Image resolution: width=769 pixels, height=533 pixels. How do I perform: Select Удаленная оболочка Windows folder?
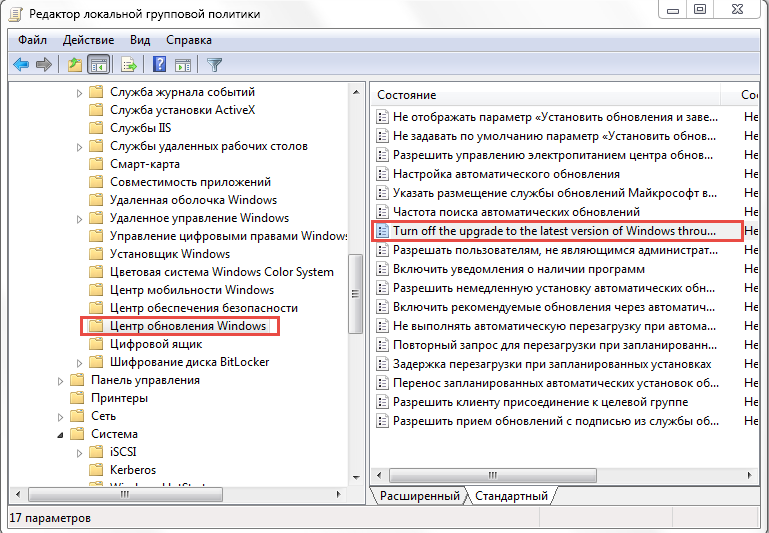point(193,200)
